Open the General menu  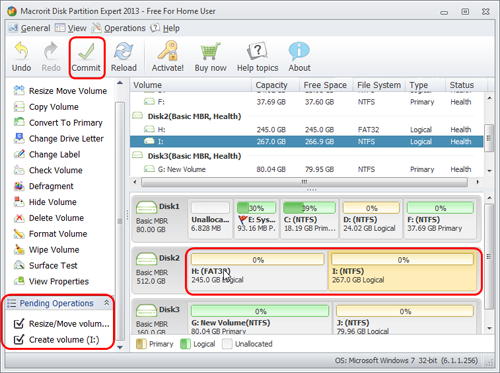pyautogui.click(x=30, y=28)
